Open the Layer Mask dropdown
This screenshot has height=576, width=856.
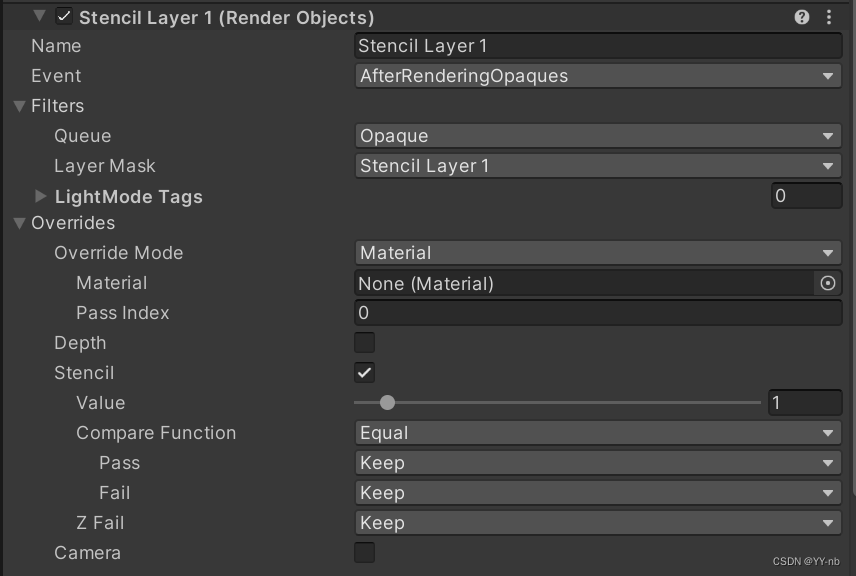(x=598, y=166)
